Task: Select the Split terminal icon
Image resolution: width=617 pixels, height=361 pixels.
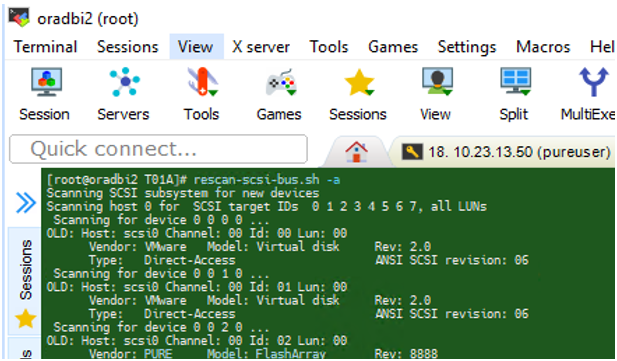Action: (515, 82)
